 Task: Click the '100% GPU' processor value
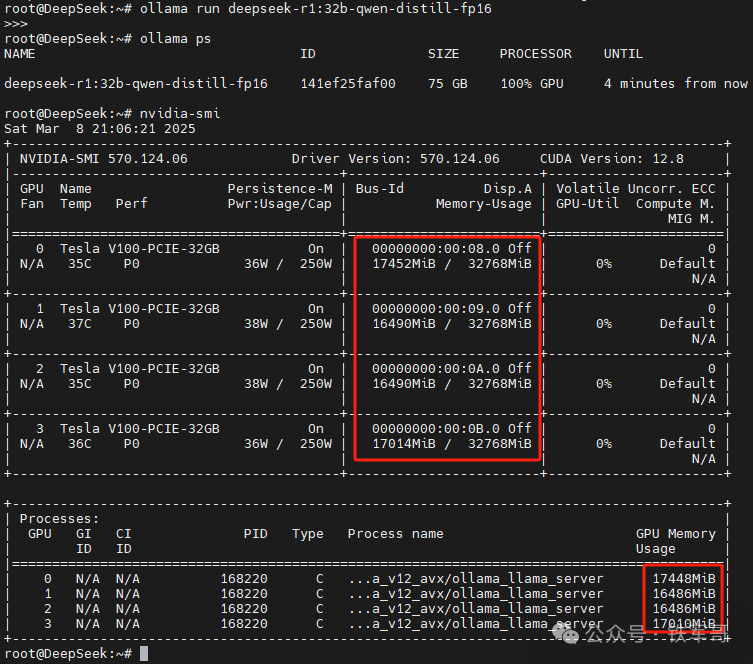click(x=530, y=84)
